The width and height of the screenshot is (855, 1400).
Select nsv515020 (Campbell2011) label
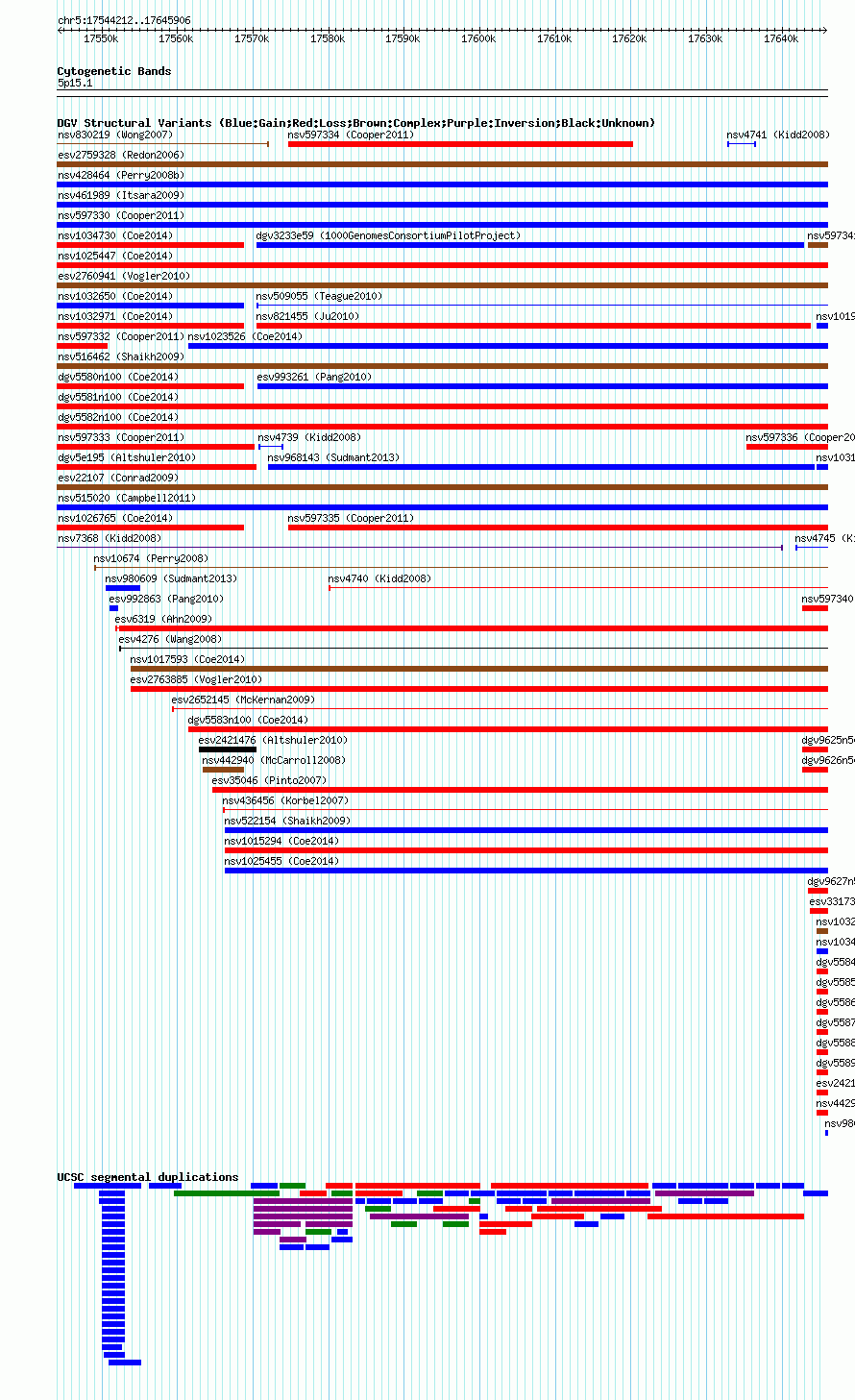(127, 498)
